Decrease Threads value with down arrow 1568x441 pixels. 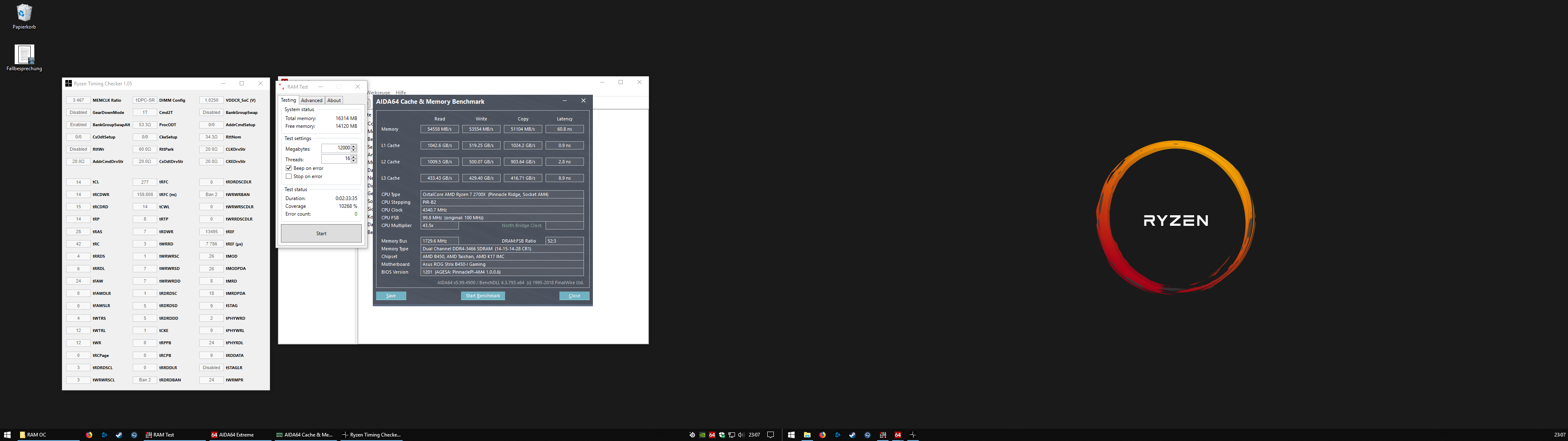tap(354, 161)
